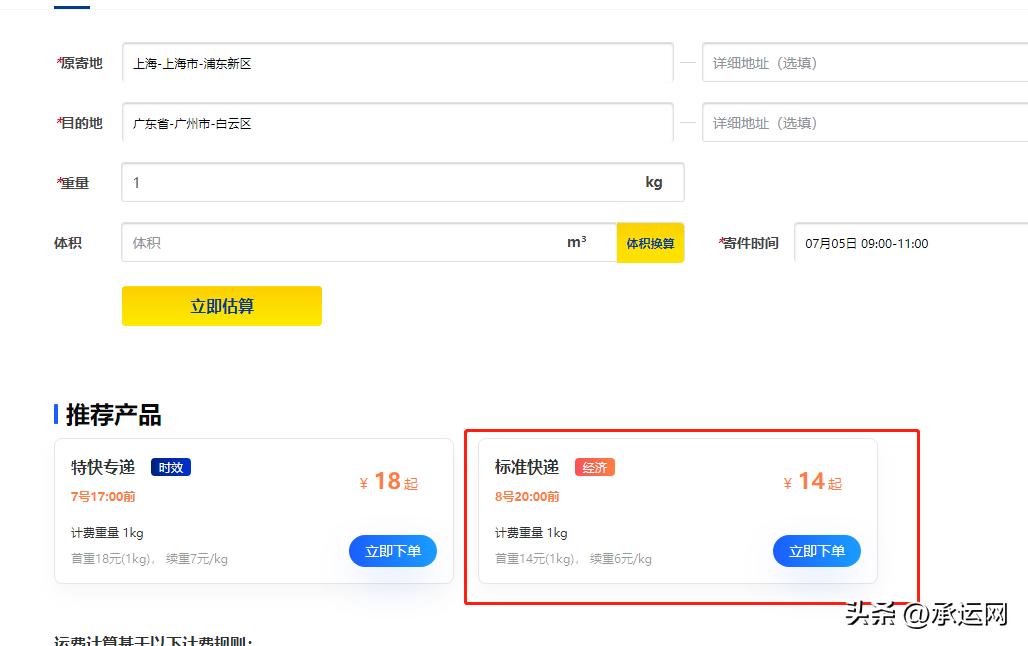The width and height of the screenshot is (1028, 646).
Task: Click the 体积 volume input field
Action: (x=360, y=242)
